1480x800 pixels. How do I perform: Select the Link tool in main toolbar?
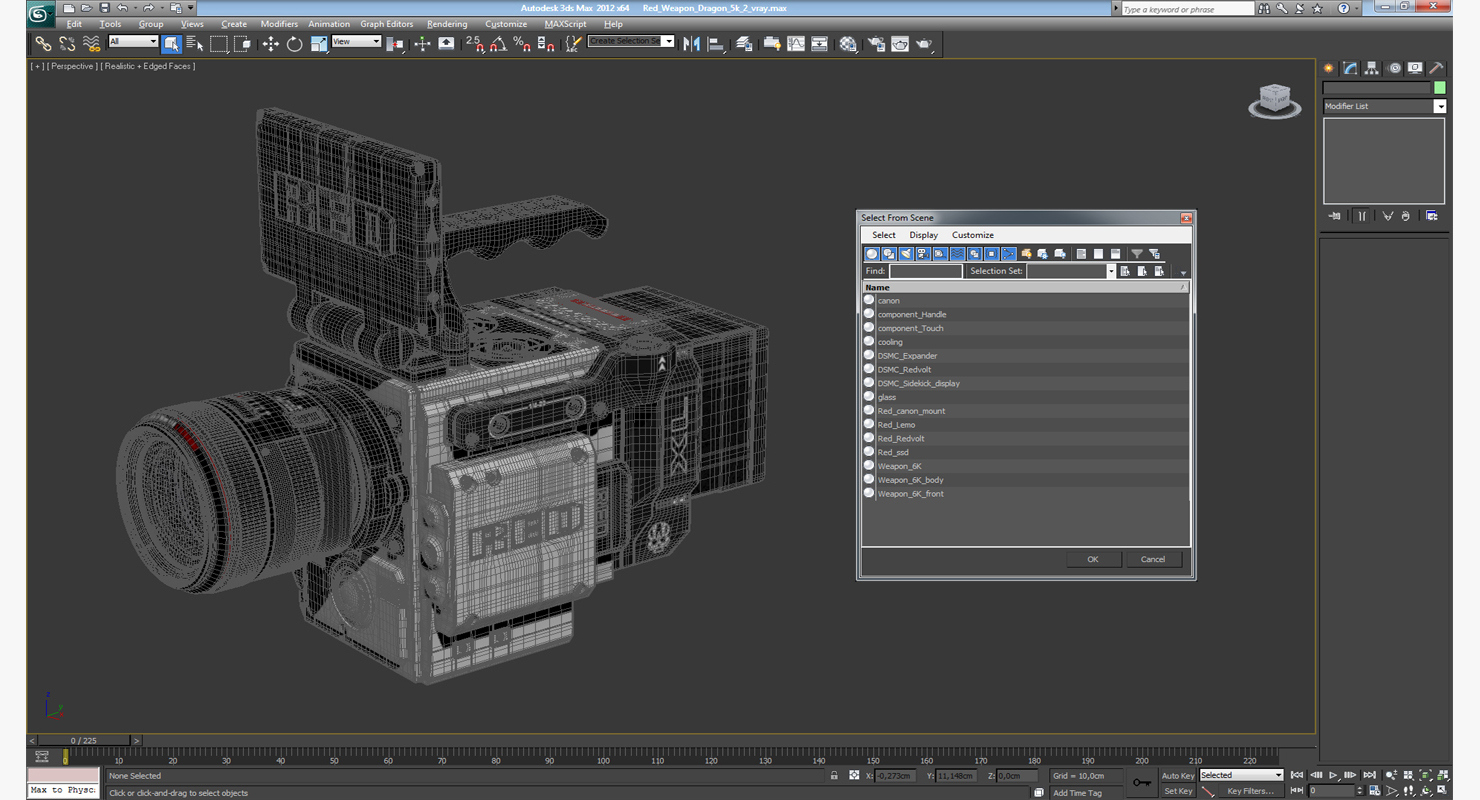pyautogui.click(x=43, y=44)
